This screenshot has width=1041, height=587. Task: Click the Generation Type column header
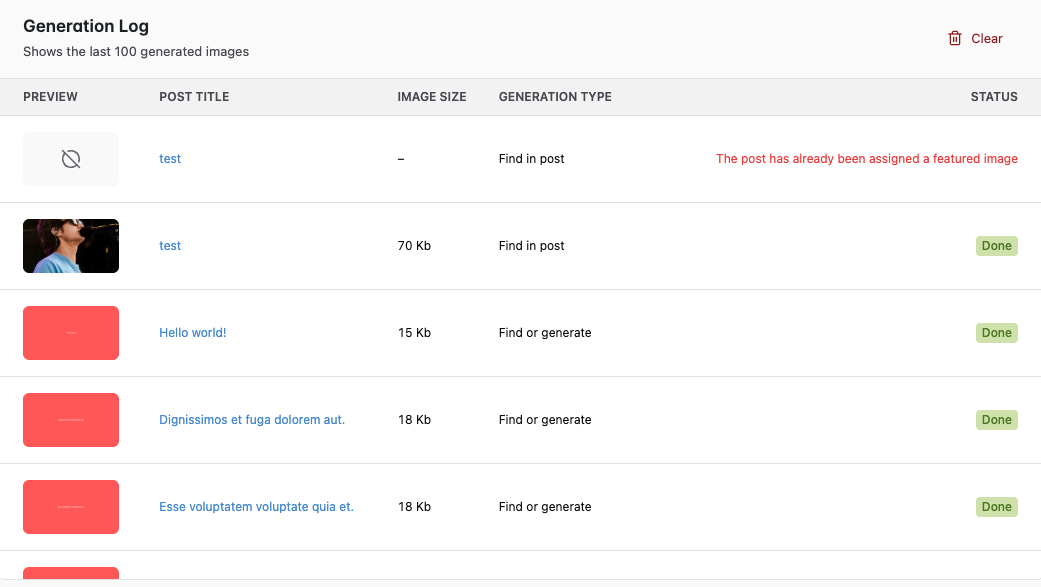pyautogui.click(x=555, y=97)
